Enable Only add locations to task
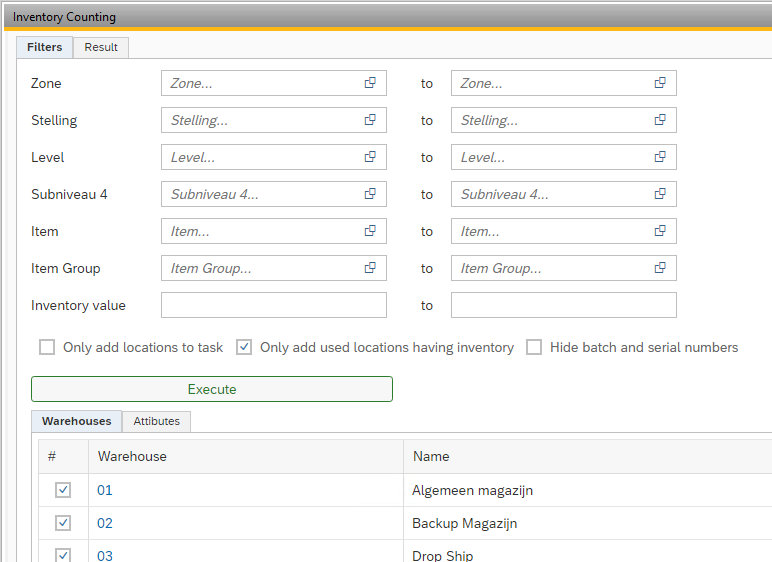The image size is (772, 562). pos(47,347)
